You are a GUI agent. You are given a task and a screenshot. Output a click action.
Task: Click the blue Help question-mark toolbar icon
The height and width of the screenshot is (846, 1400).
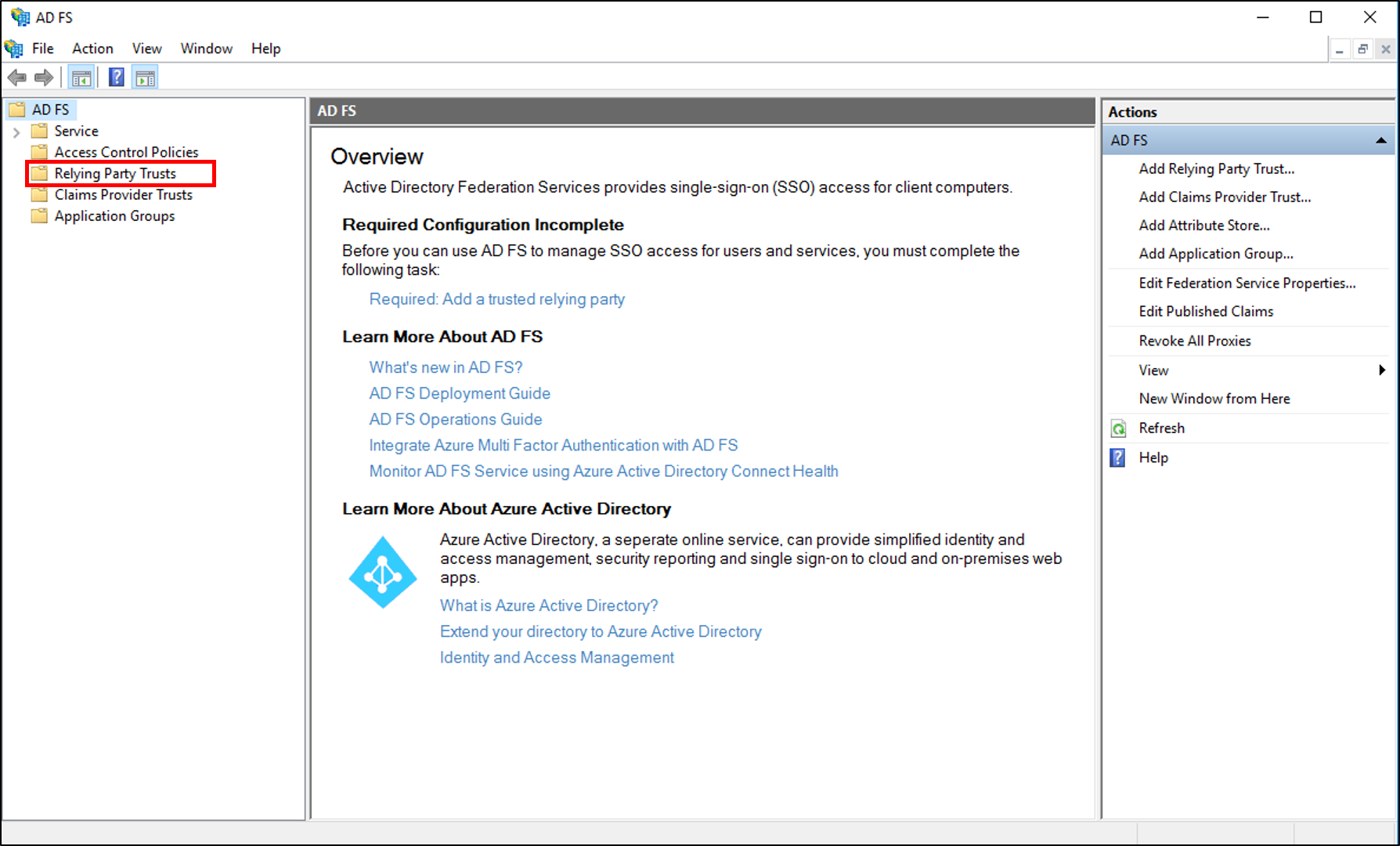pyautogui.click(x=116, y=78)
